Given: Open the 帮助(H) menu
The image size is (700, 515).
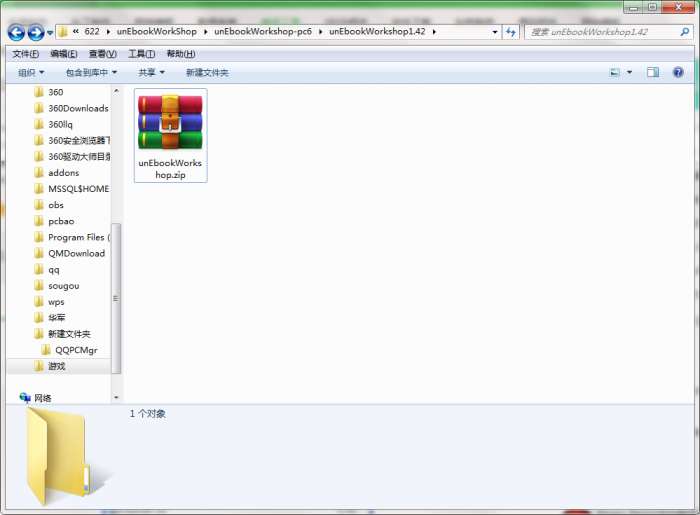Looking at the screenshot, I should [x=181, y=54].
